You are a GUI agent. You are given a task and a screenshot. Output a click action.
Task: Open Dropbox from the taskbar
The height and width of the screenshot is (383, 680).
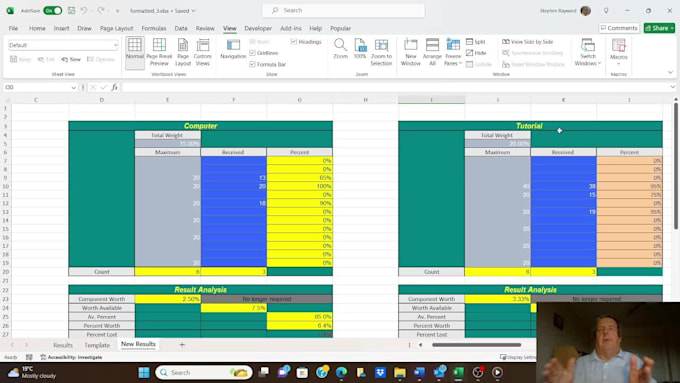[380, 372]
